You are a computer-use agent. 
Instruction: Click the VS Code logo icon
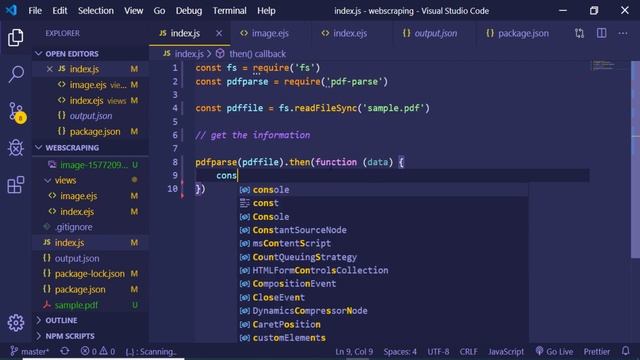pos(11,10)
